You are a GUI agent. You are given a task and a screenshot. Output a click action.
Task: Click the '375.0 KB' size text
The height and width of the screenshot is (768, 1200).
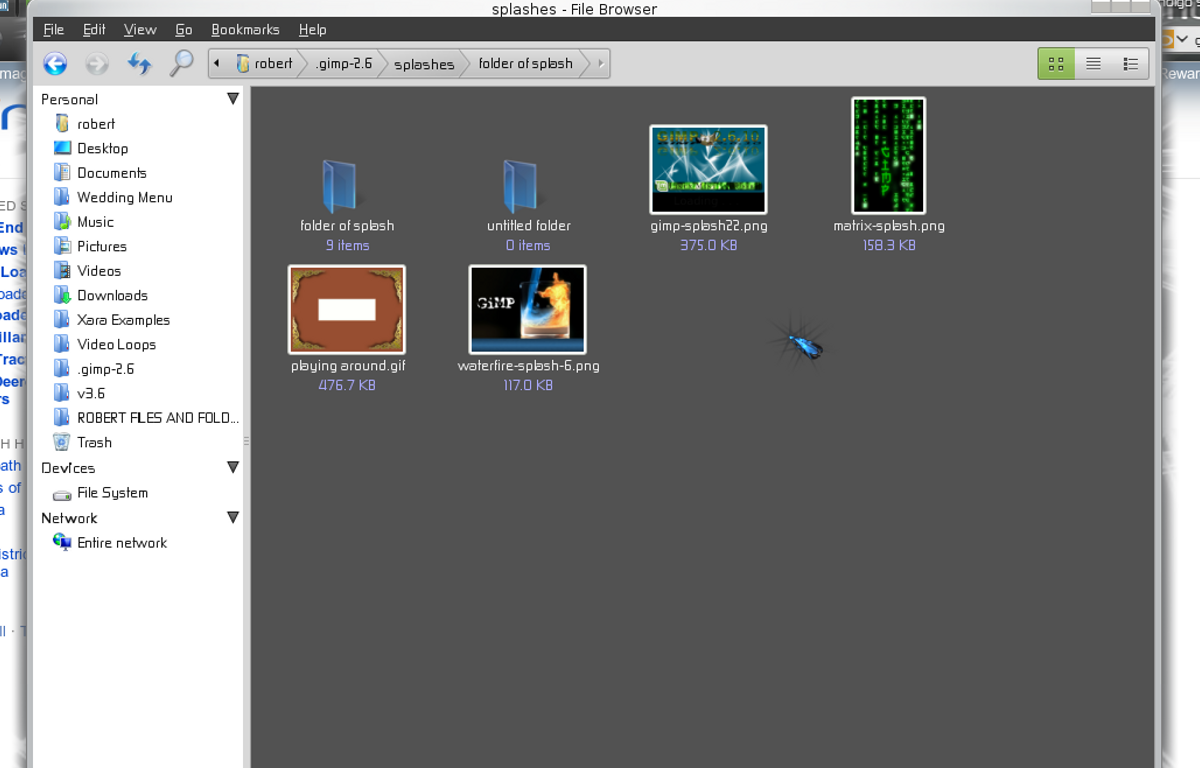coord(709,245)
